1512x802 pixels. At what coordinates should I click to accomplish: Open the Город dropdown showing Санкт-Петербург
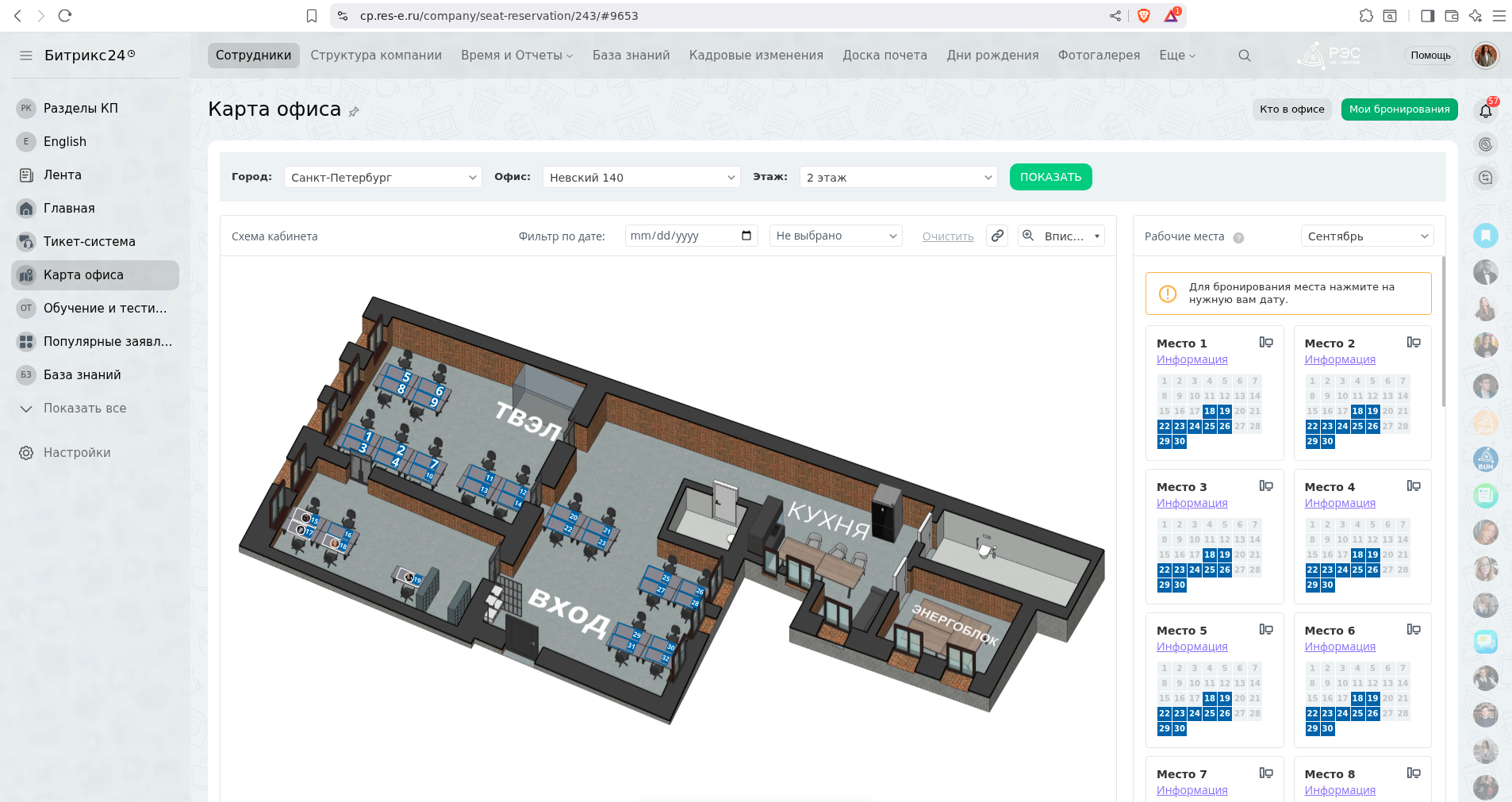(382, 177)
